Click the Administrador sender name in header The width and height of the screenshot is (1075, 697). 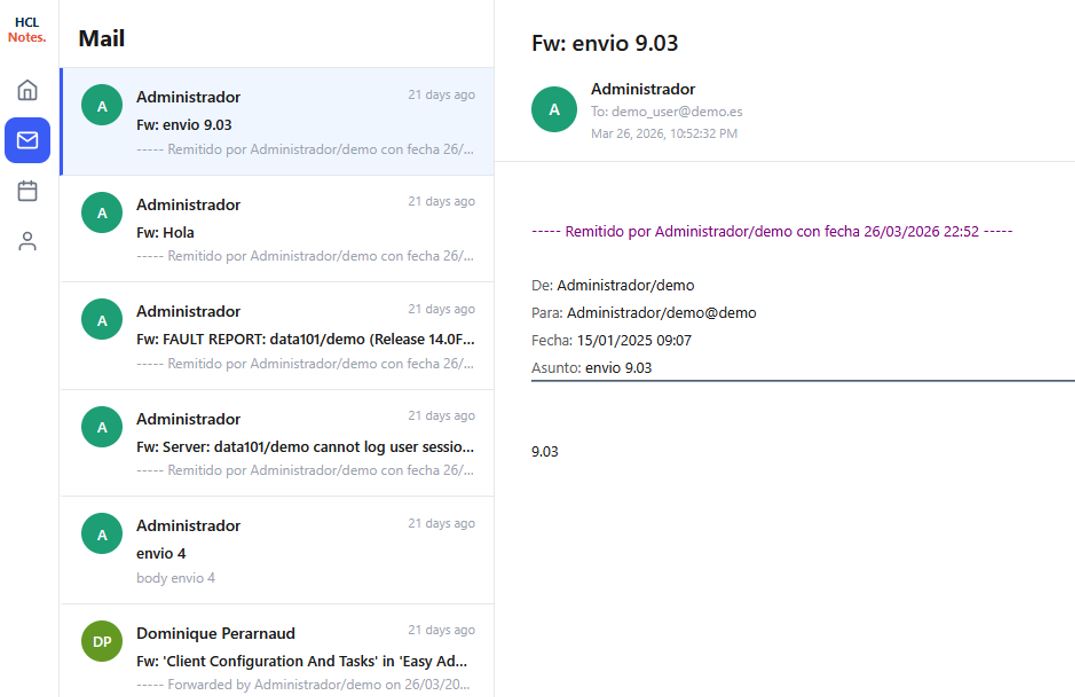[x=643, y=89]
